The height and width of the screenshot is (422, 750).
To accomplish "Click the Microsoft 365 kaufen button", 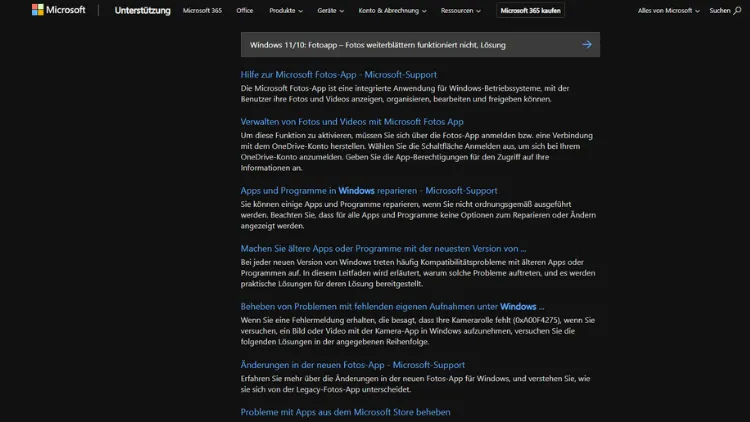I will click(x=532, y=10).
